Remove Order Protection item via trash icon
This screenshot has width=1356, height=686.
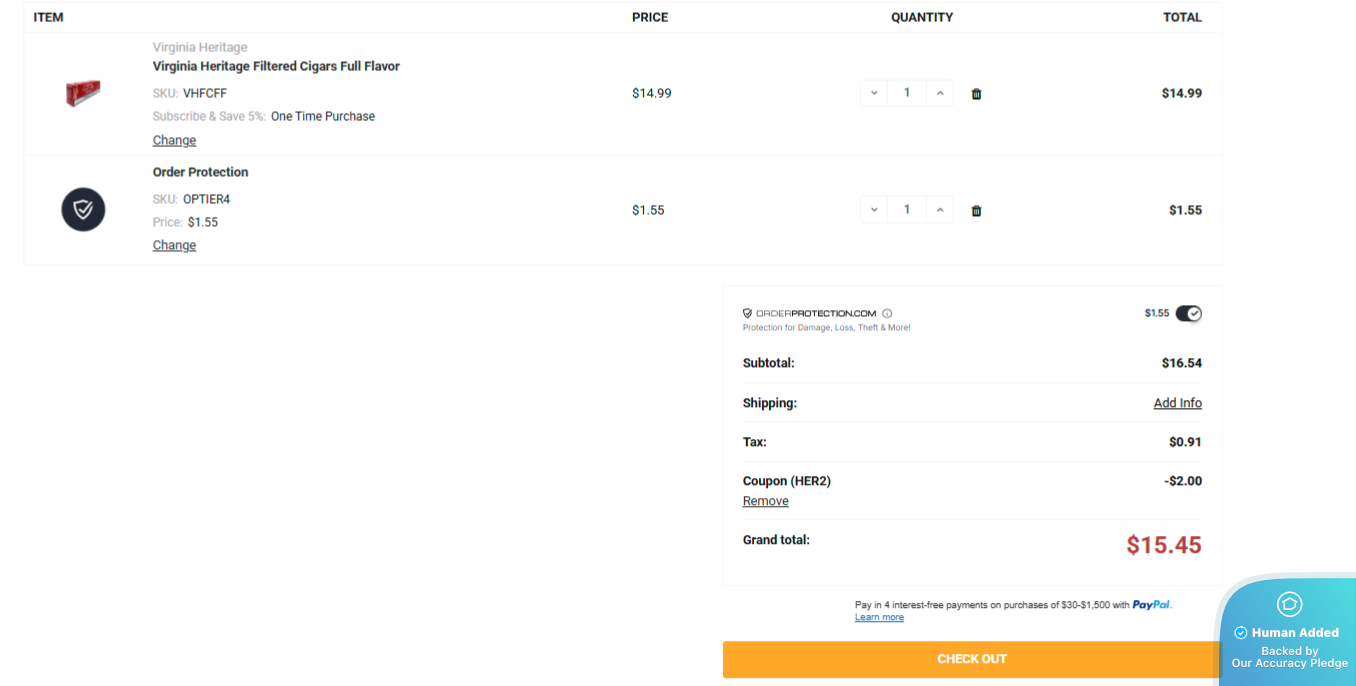pos(976,211)
